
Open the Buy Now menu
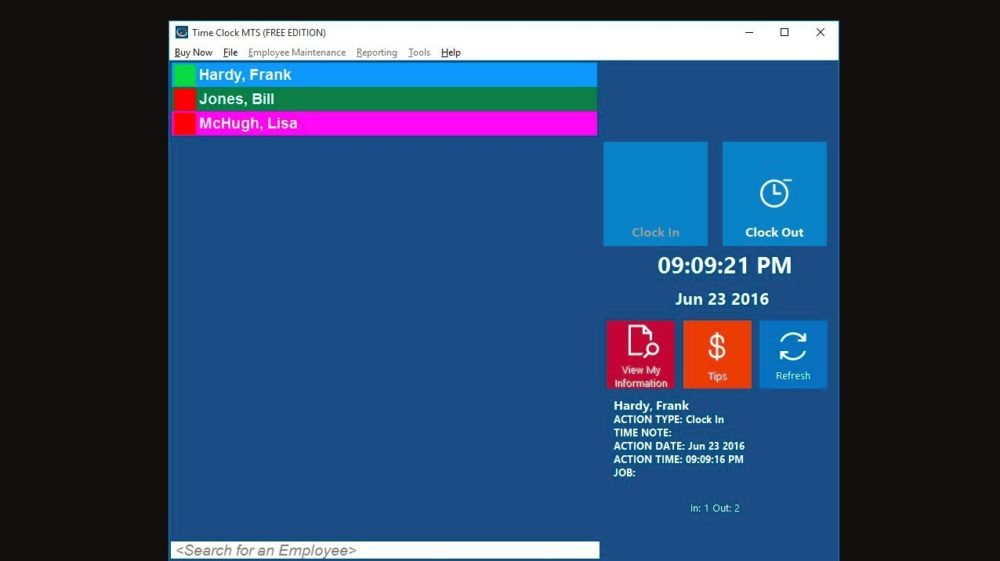193,53
